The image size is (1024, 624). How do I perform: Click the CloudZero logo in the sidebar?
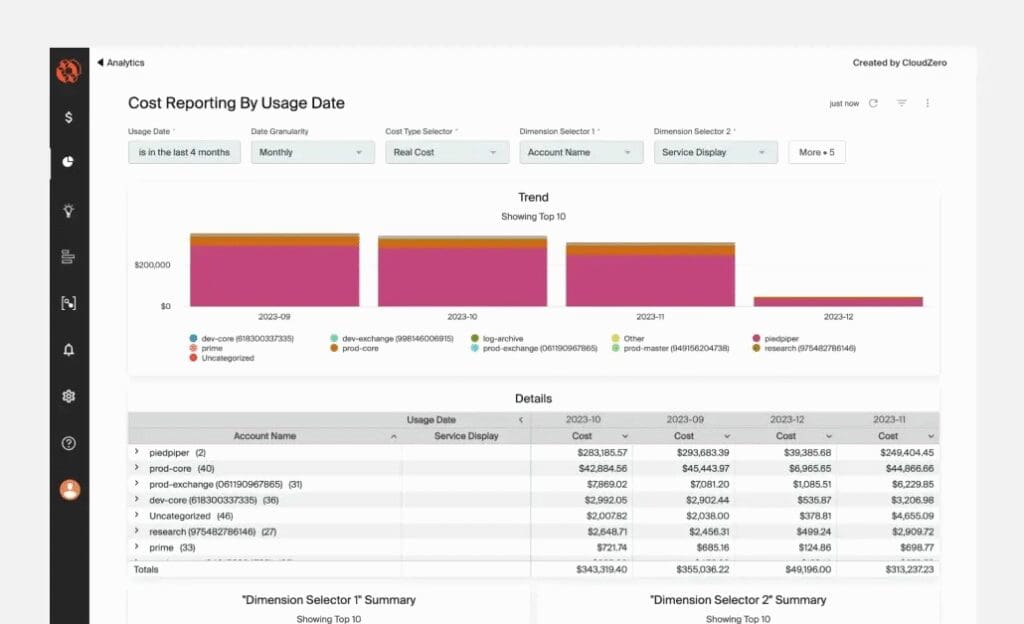68,71
